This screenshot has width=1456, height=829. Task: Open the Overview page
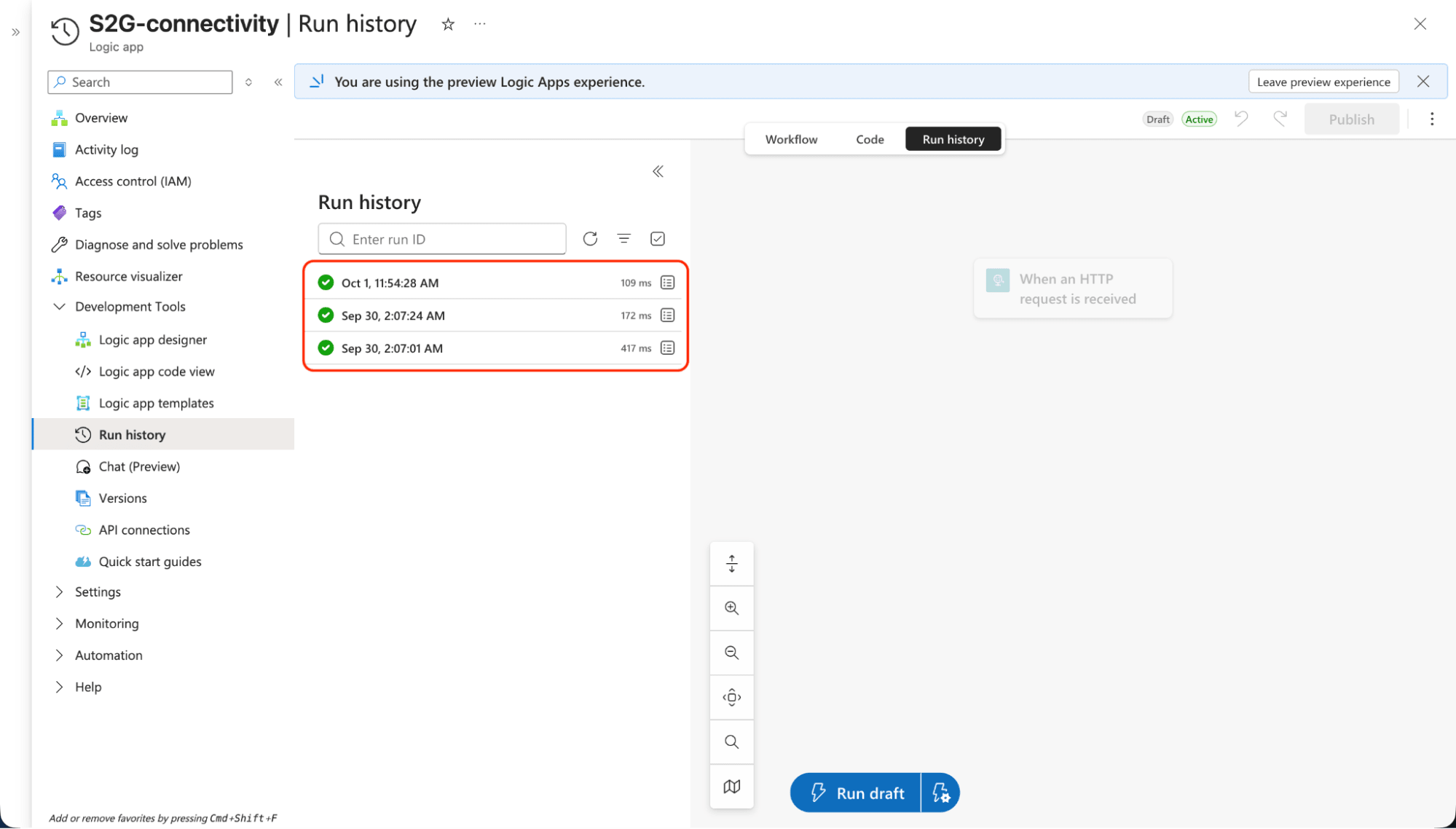tap(101, 118)
